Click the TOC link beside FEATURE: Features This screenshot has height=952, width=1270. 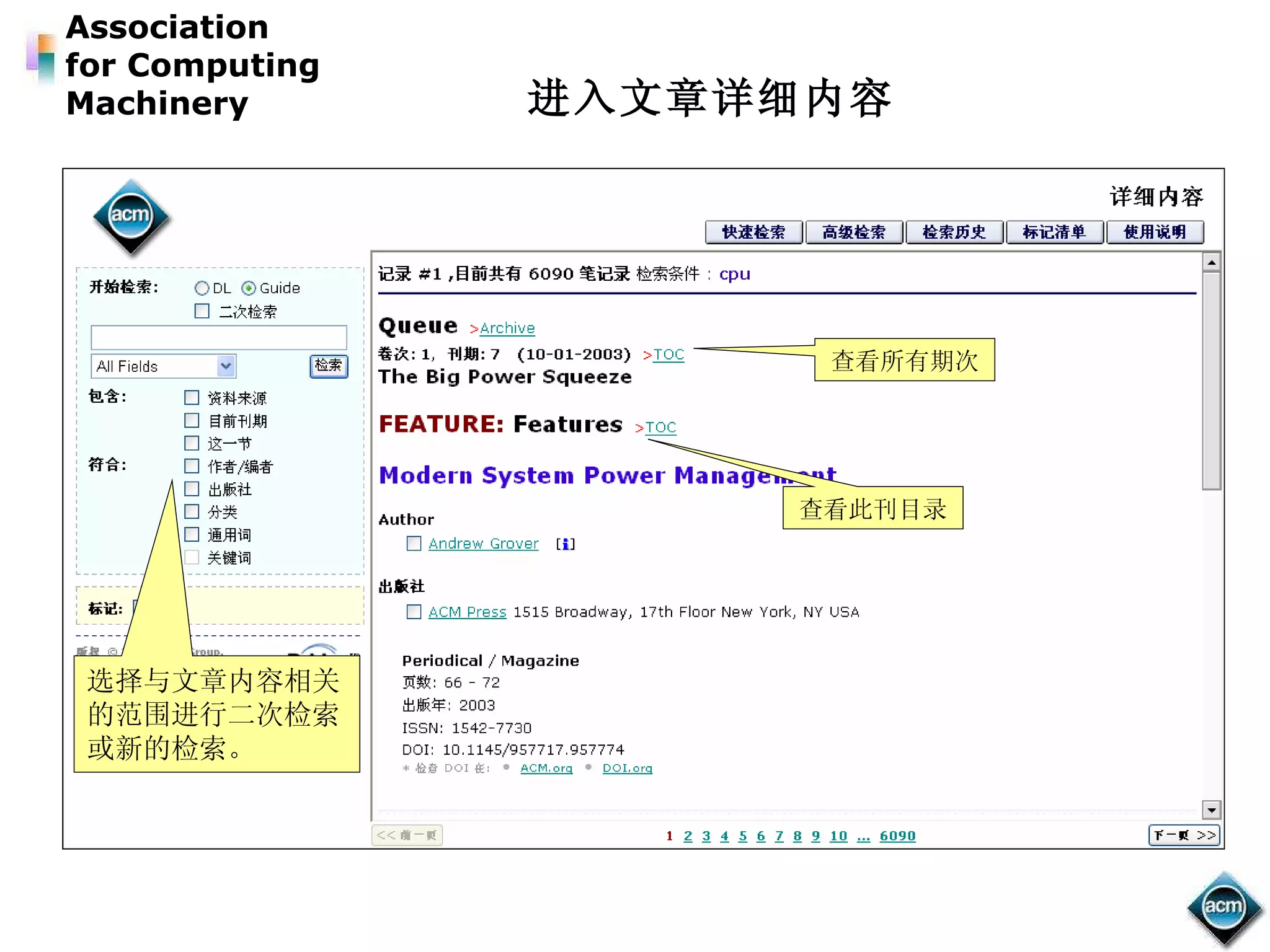[x=660, y=428]
